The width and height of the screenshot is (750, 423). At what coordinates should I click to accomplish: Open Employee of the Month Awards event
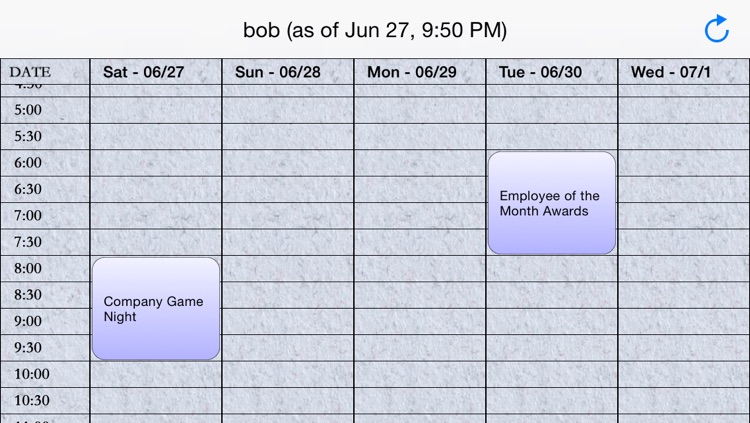[x=551, y=203]
